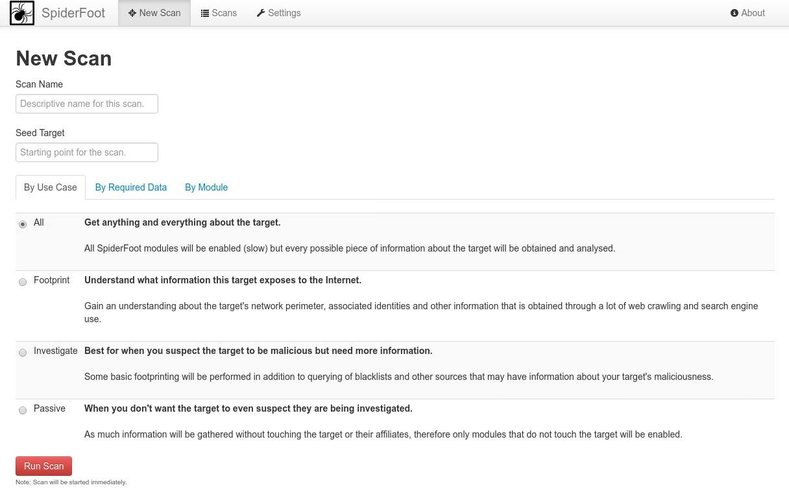Click the SpiderFoot spider logo
789x494 pixels.
pyautogui.click(x=22, y=13)
